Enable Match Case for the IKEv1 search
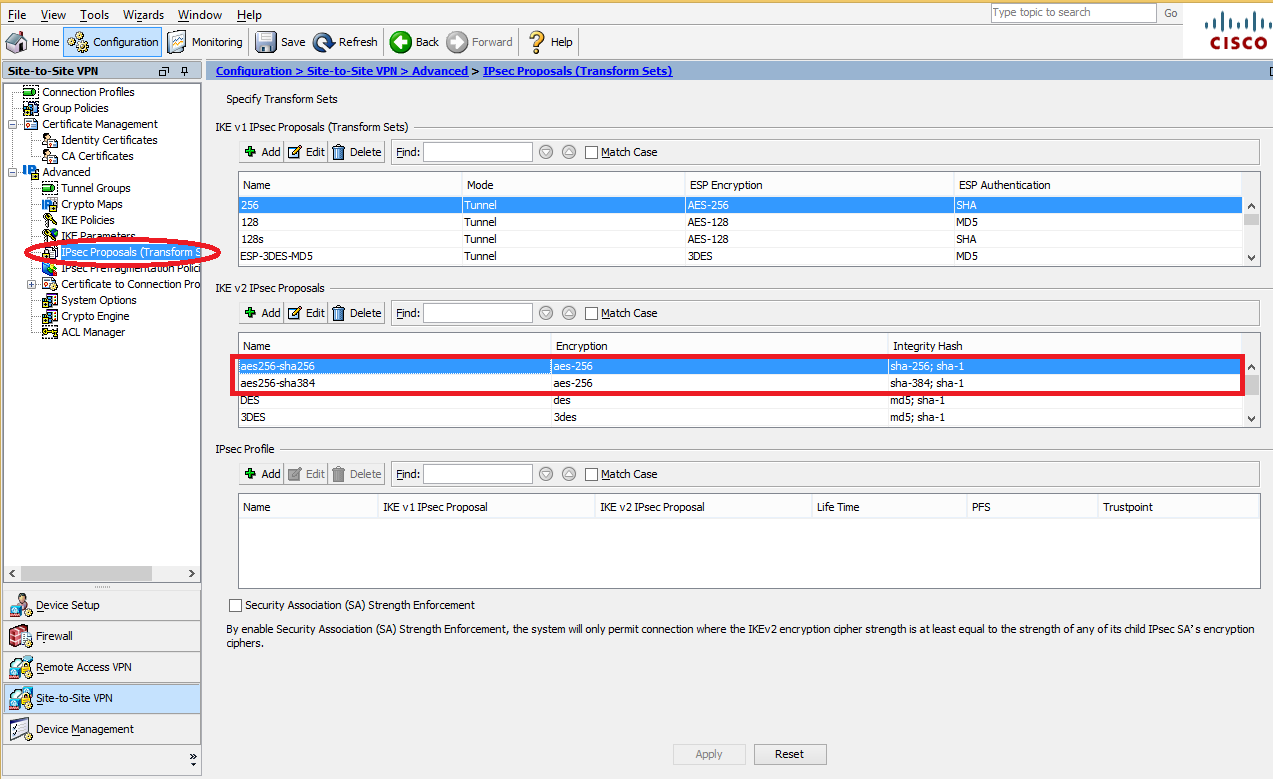Viewport: 1273px width, 779px height. [591, 152]
